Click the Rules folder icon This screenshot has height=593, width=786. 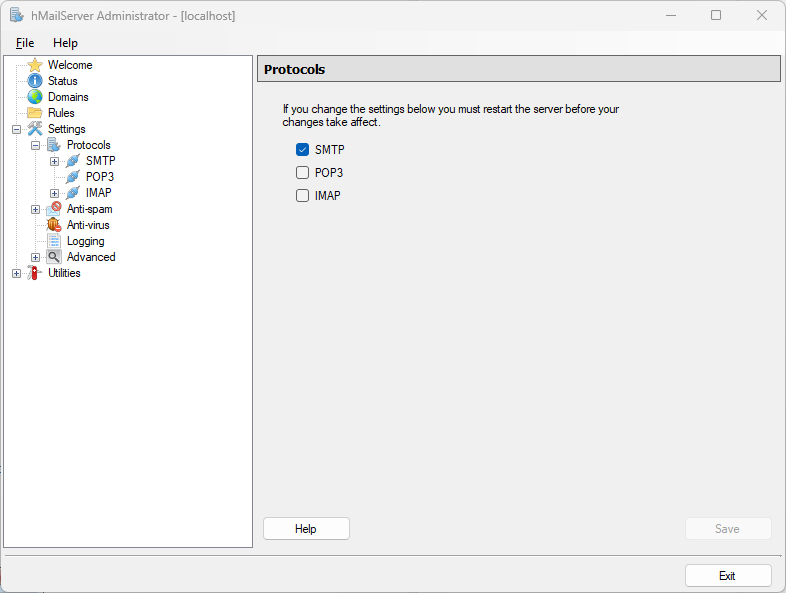[x=35, y=113]
